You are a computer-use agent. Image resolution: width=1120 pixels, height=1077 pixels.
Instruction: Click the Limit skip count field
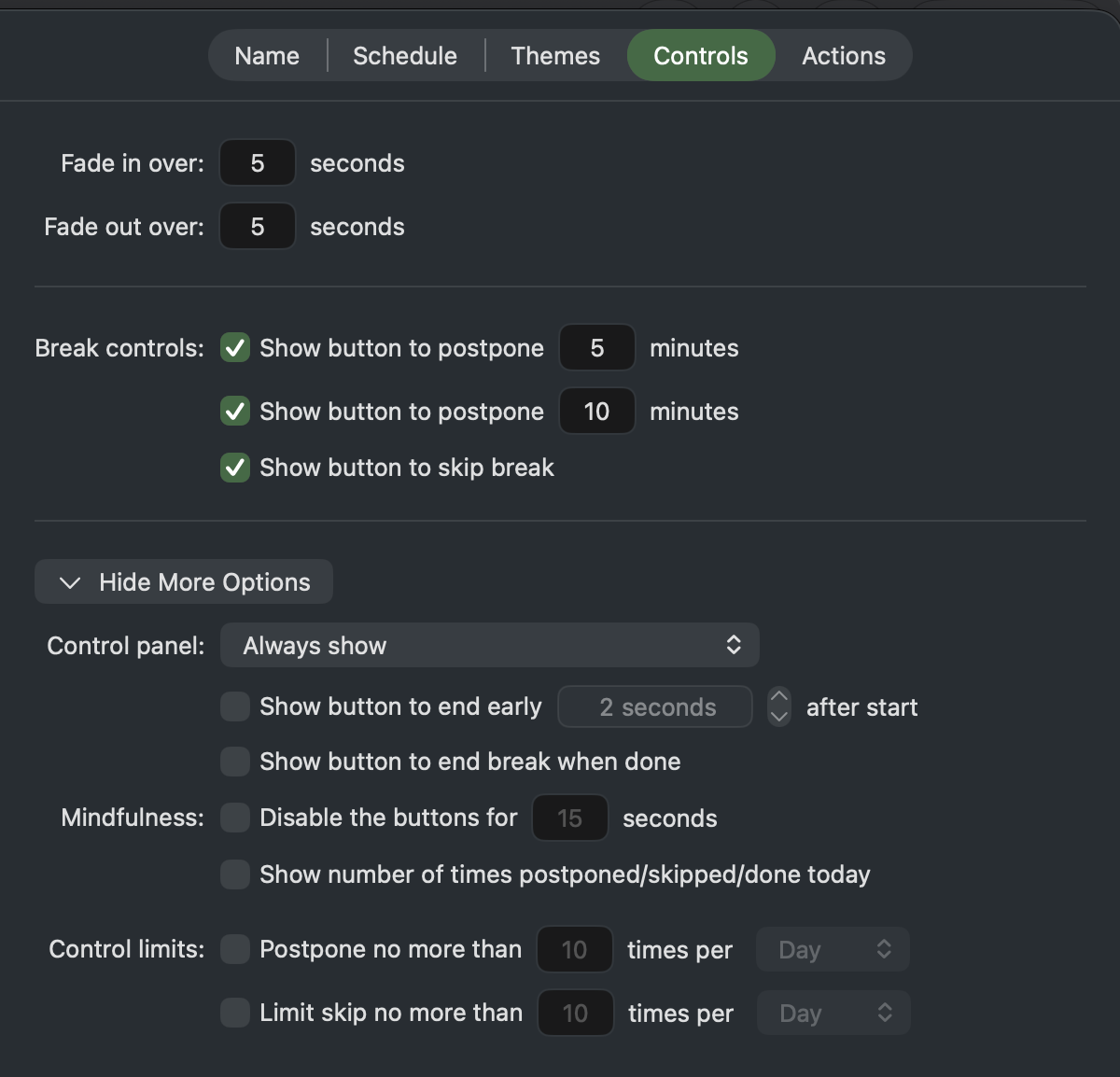click(x=576, y=1014)
